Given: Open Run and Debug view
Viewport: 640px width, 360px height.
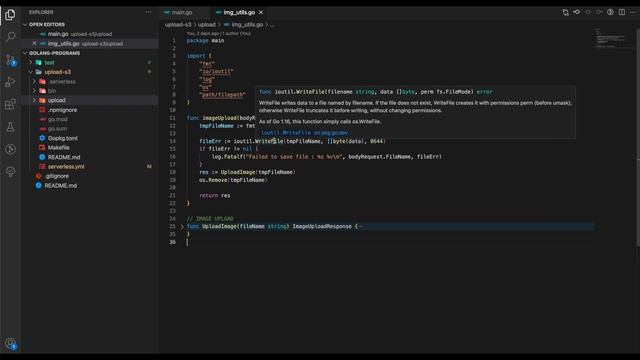Looking at the screenshot, I should pos(10,82).
